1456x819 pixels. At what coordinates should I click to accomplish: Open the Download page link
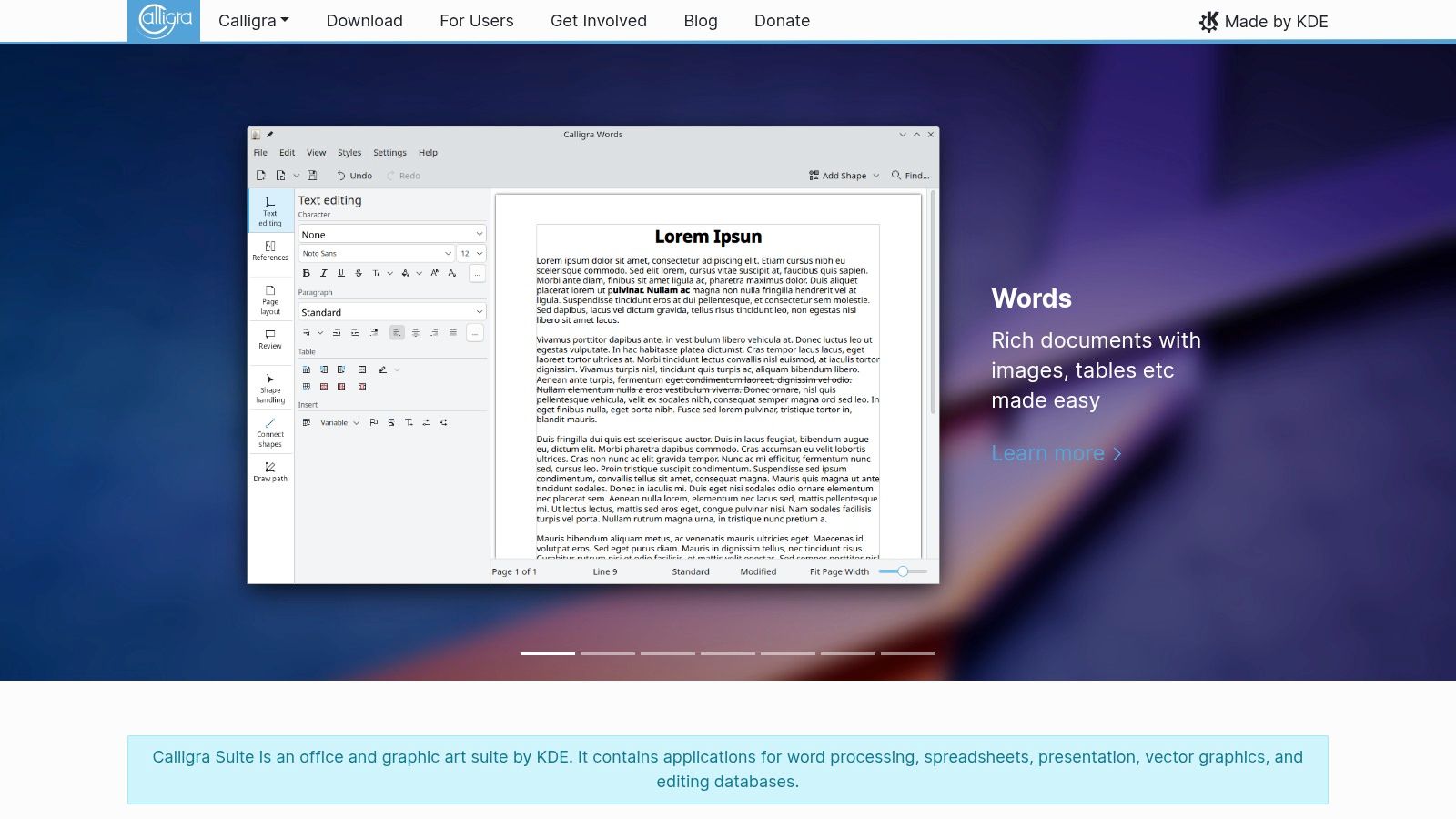coord(364,21)
